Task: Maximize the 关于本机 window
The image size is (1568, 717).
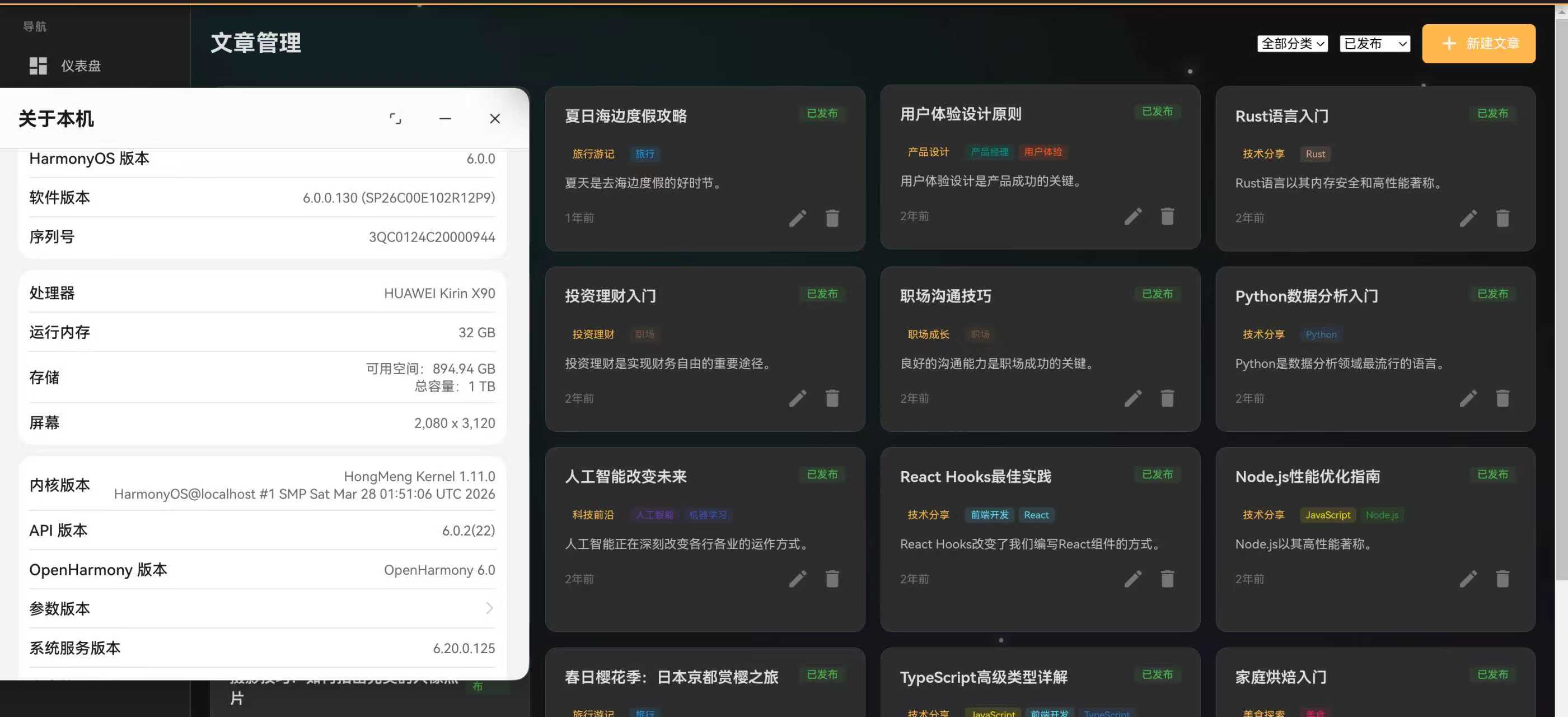Action: pyautogui.click(x=395, y=119)
